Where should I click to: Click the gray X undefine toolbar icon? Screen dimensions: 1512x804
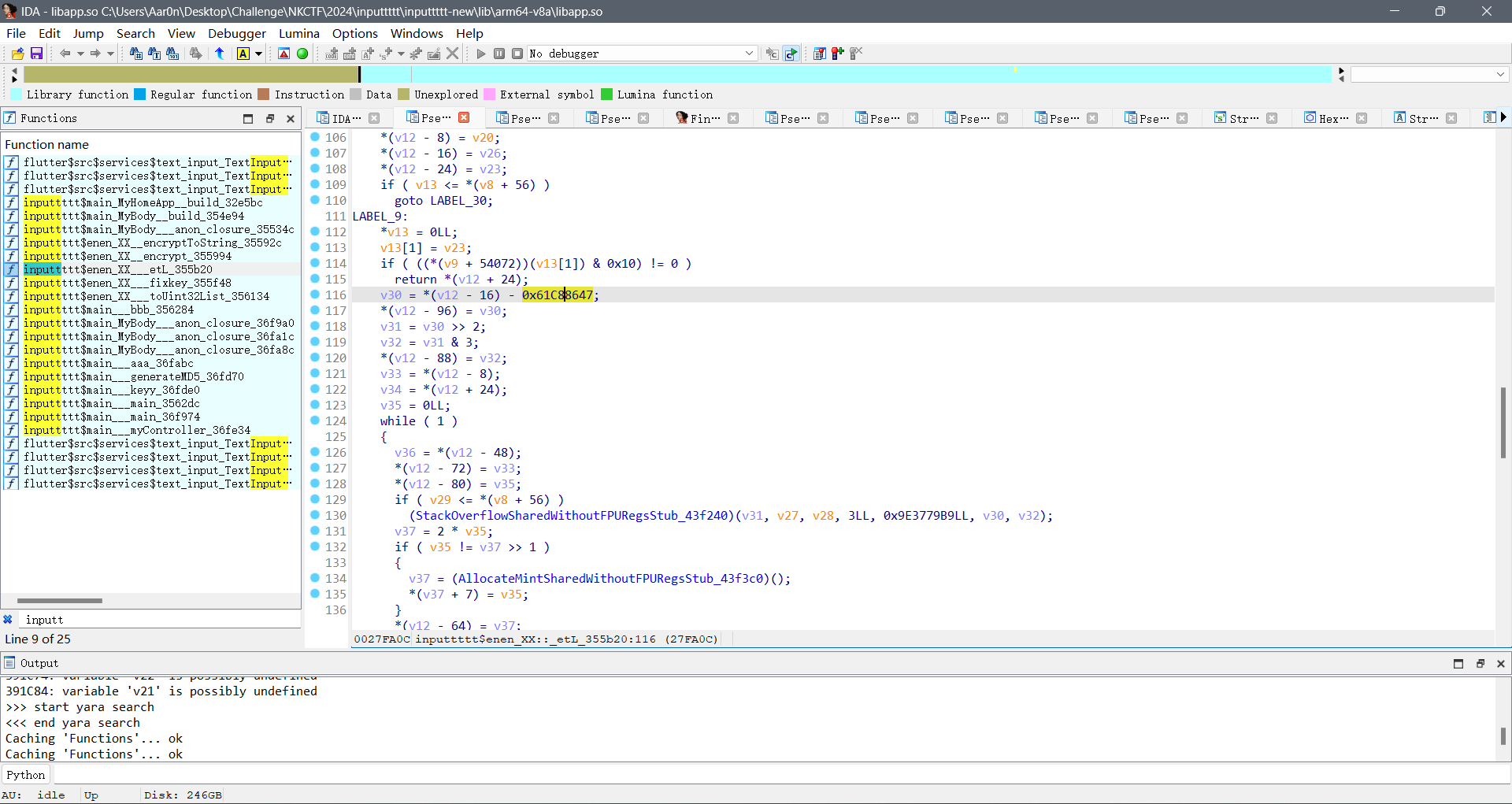click(452, 54)
